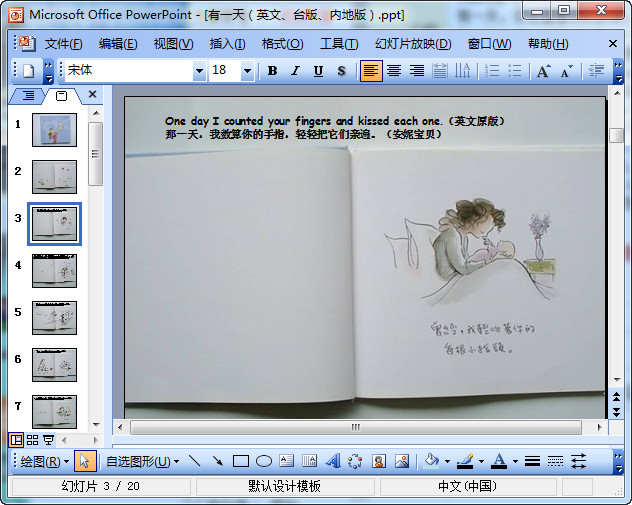Toggle Underline formatting
The height and width of the screenshot is (505, 632).
(x=318, y=71)
